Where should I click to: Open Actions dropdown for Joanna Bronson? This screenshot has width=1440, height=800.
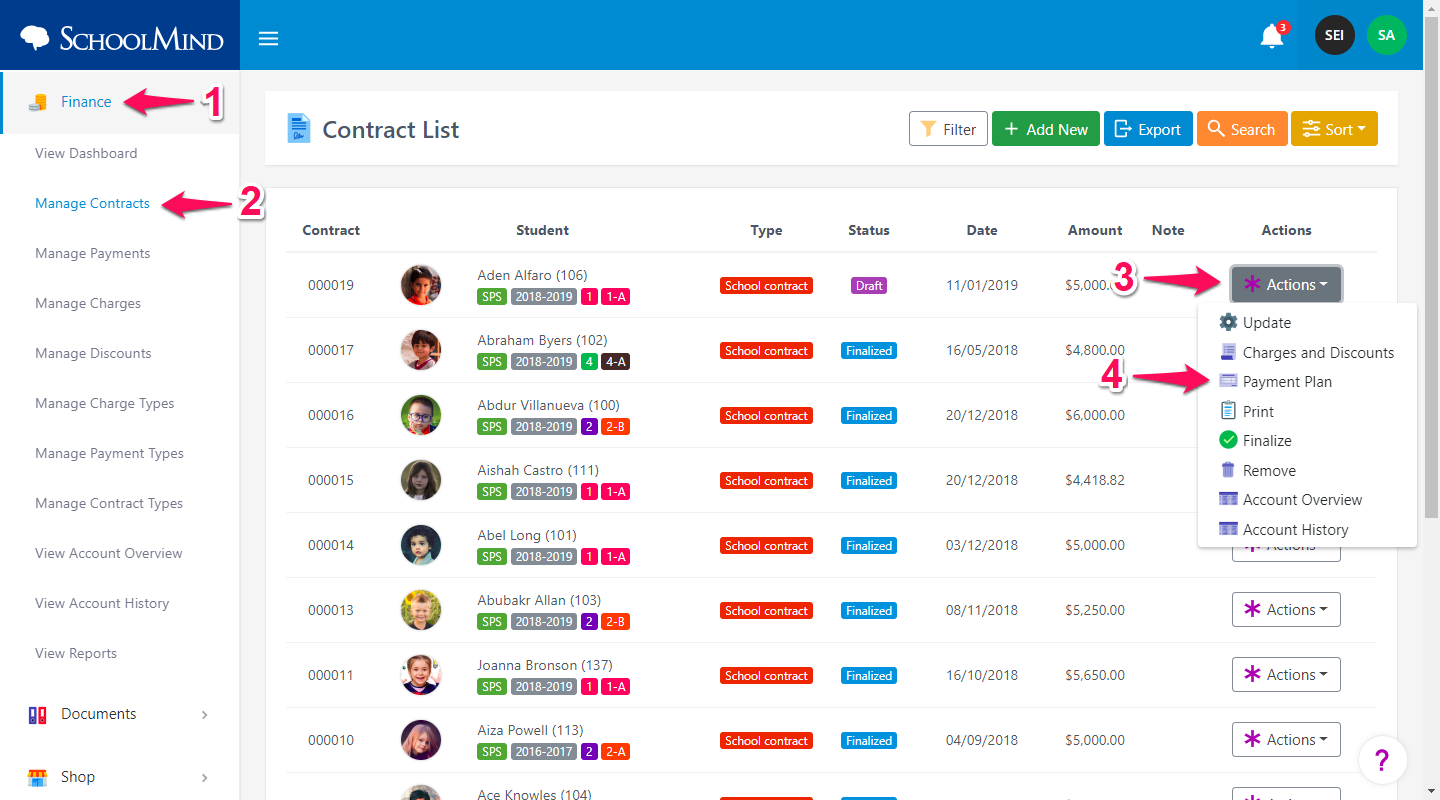(x=1286, y=674)
